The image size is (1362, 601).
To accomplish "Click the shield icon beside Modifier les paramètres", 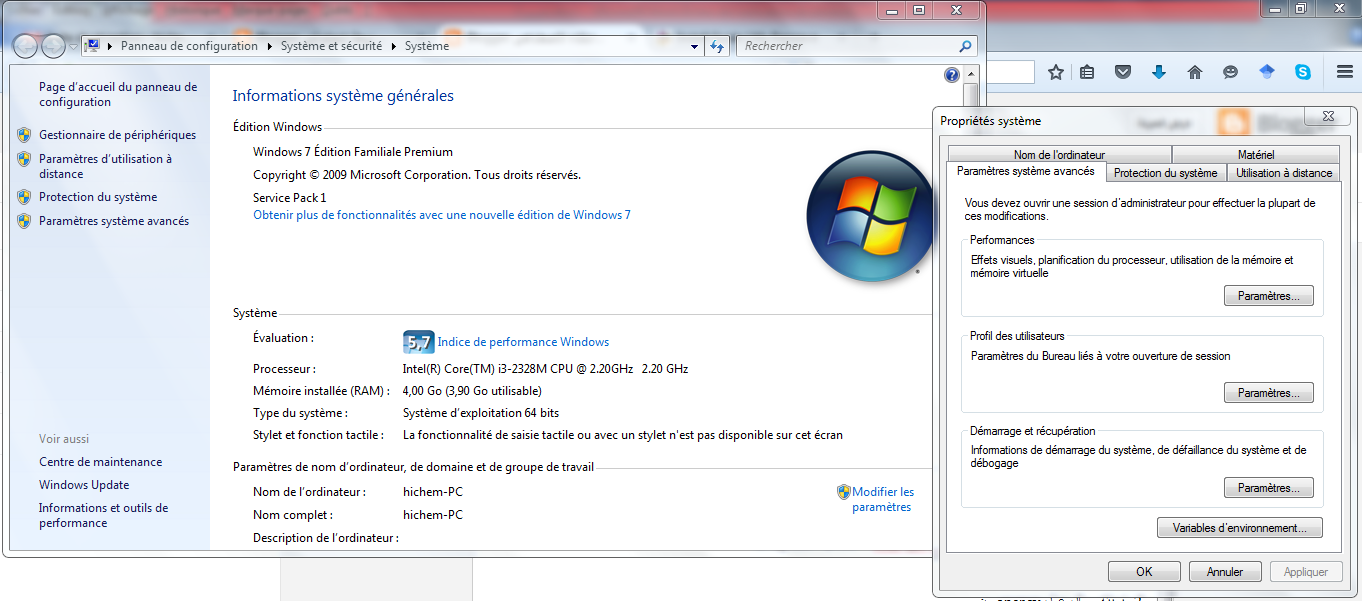I will click(x=844, y=492).
